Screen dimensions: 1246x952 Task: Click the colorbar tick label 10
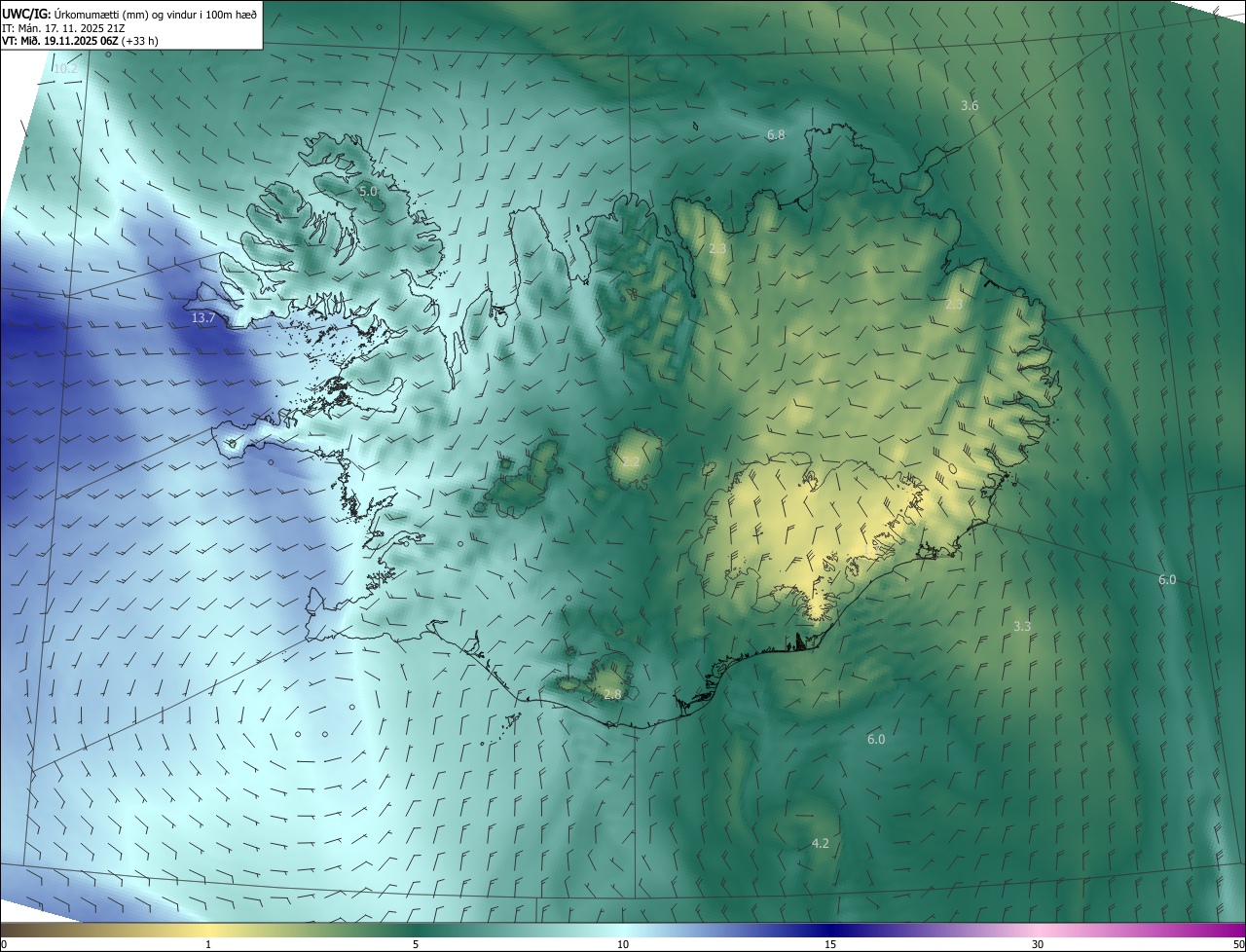[x=623, y=945]
